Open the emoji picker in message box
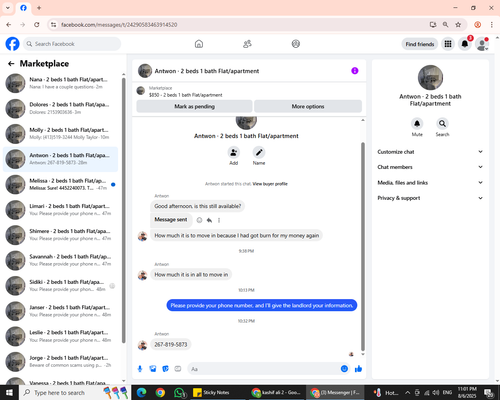The height and width of the screenshot is (400, 500). 344,369
